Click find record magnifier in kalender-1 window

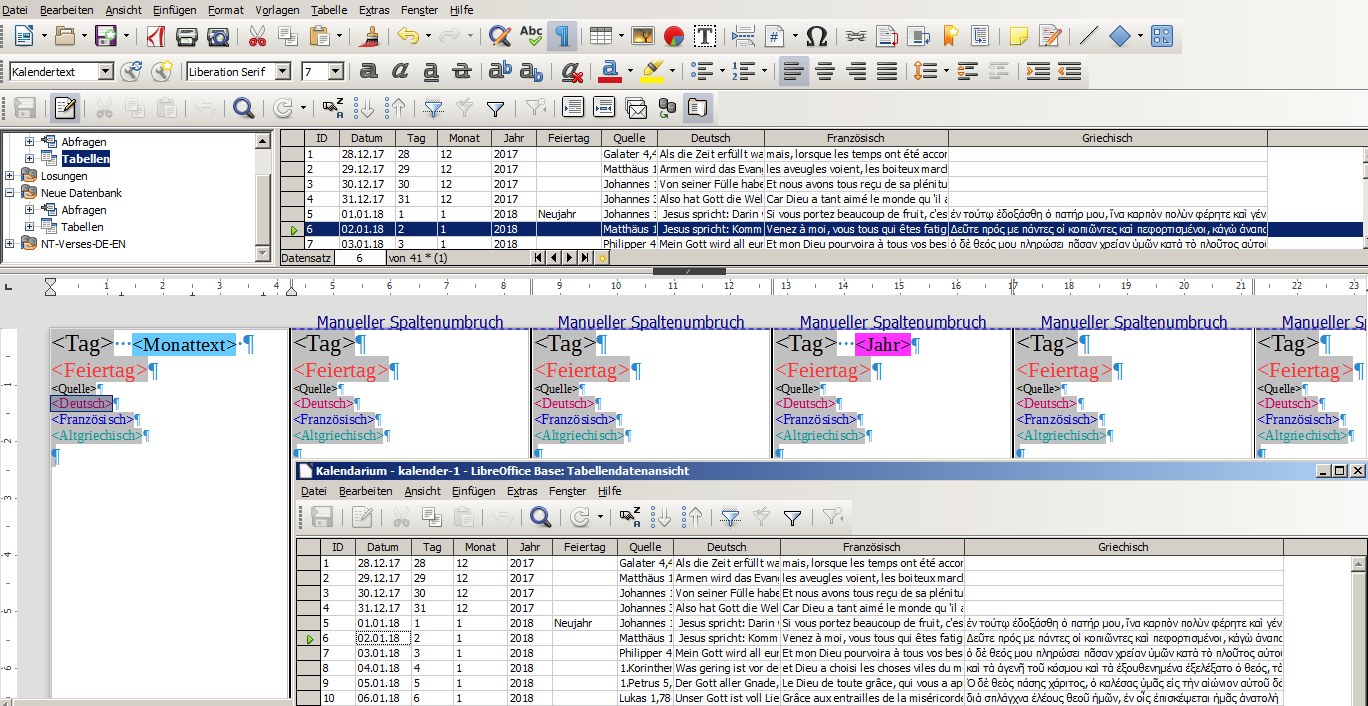click(541, 517)
